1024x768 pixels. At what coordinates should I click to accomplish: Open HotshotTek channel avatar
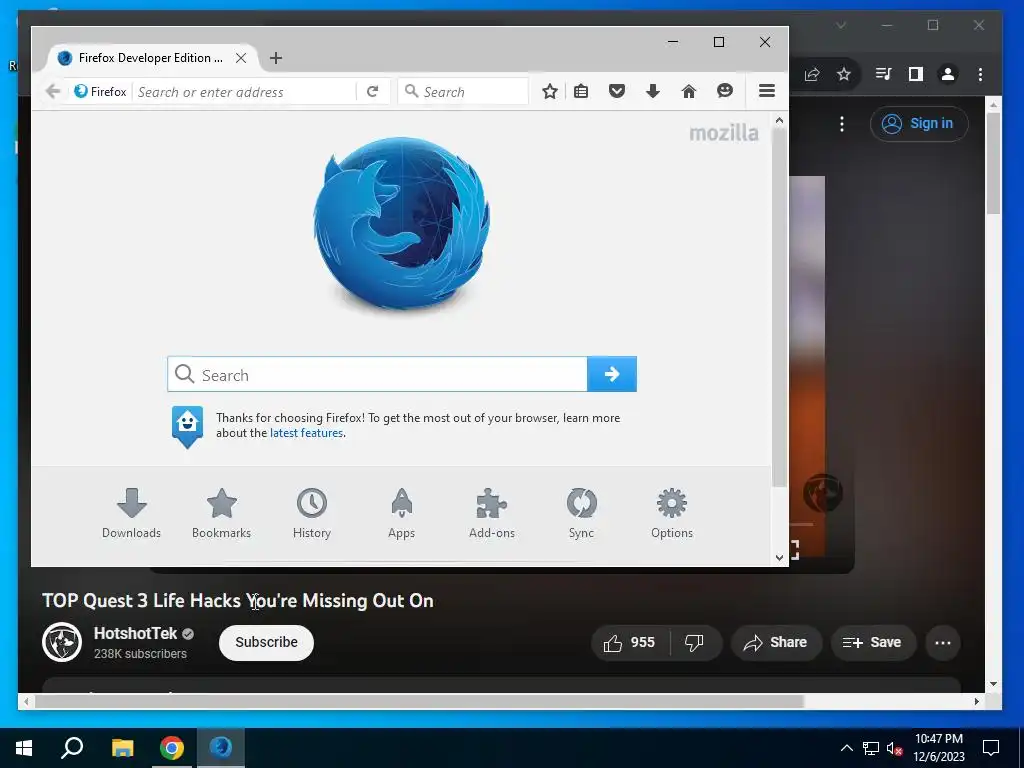click(x=62, y=642)
